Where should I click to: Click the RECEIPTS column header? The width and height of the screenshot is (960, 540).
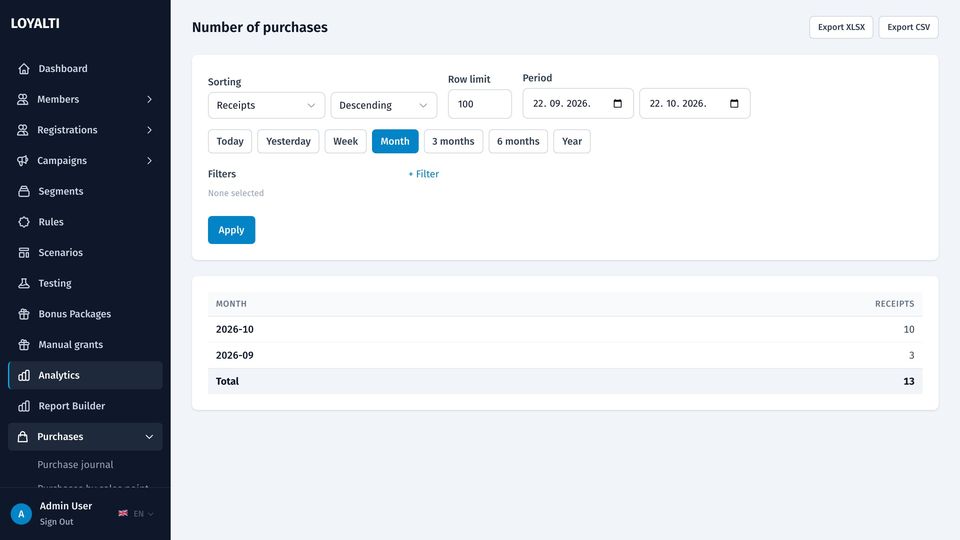pos(894,304)
